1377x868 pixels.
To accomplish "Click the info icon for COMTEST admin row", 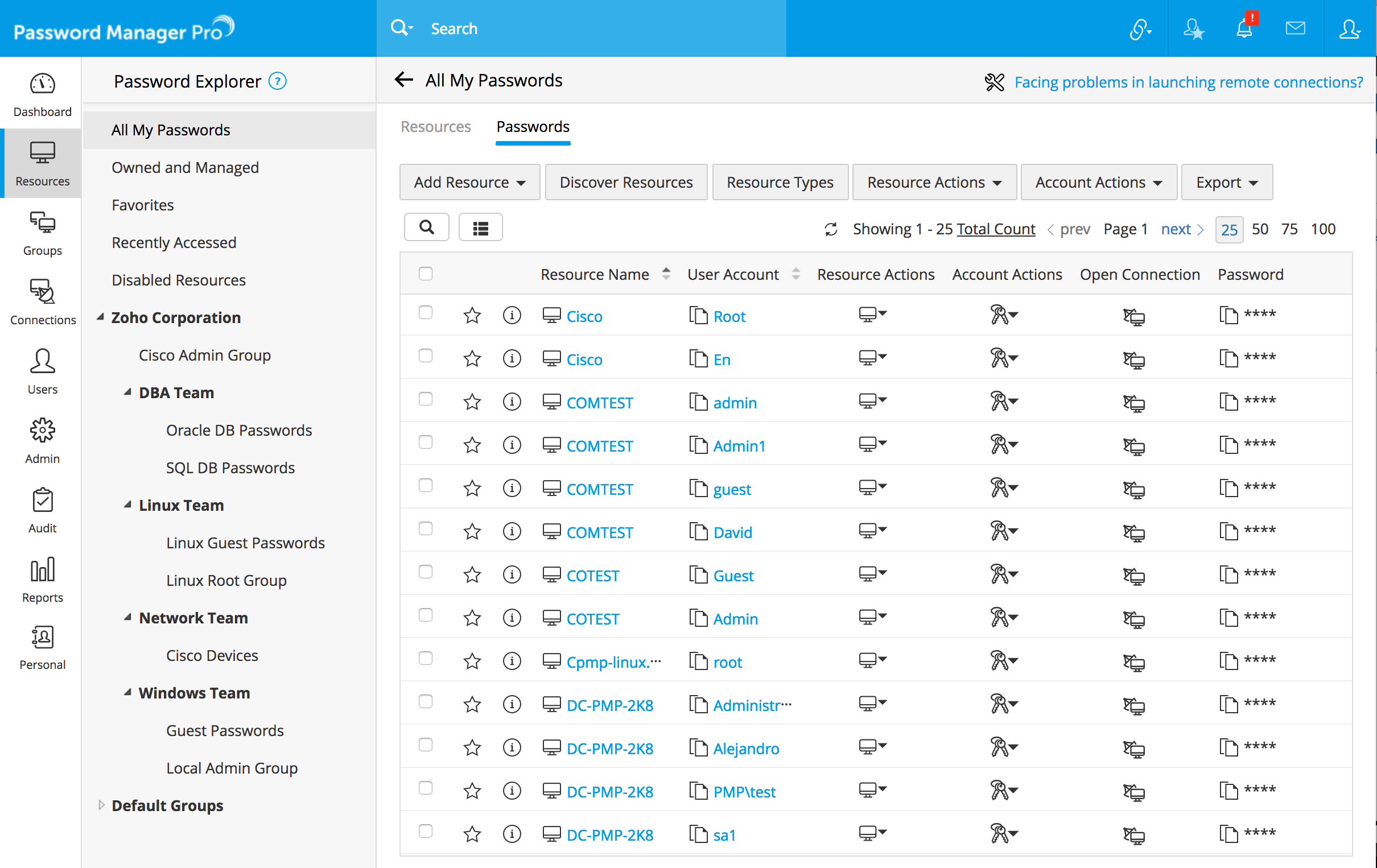I will click(x=511, y=402).
